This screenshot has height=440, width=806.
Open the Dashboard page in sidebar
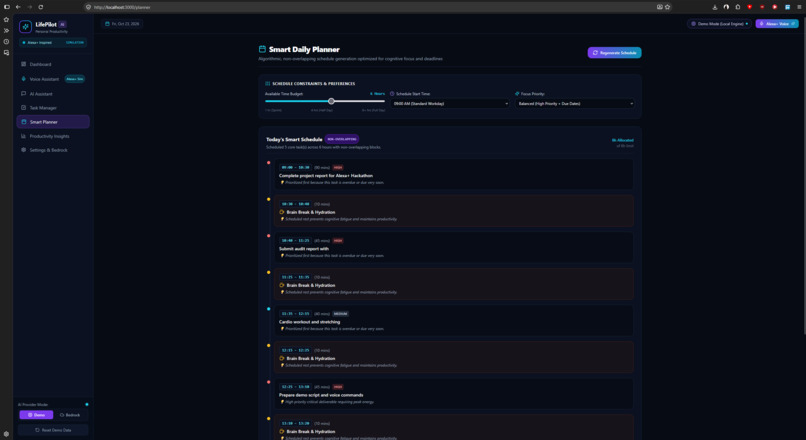point(53,64)
